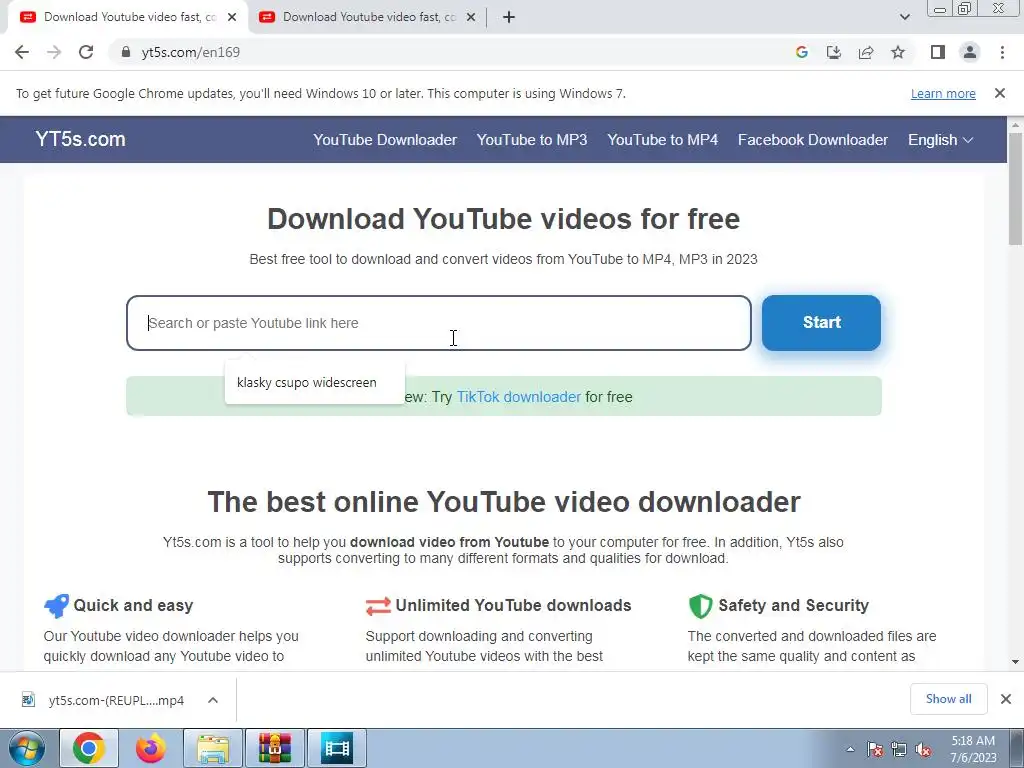The width and height of the screenshot is (1024, 768).
Task: Open WinRAR from the taskbar
Action: (x=275, y=748)
